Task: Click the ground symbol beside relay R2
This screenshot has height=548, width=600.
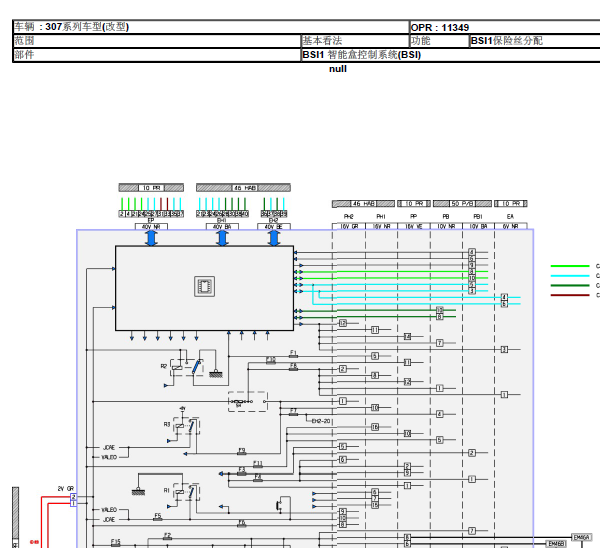Action: pyautogui.click(x=216, y=373)
